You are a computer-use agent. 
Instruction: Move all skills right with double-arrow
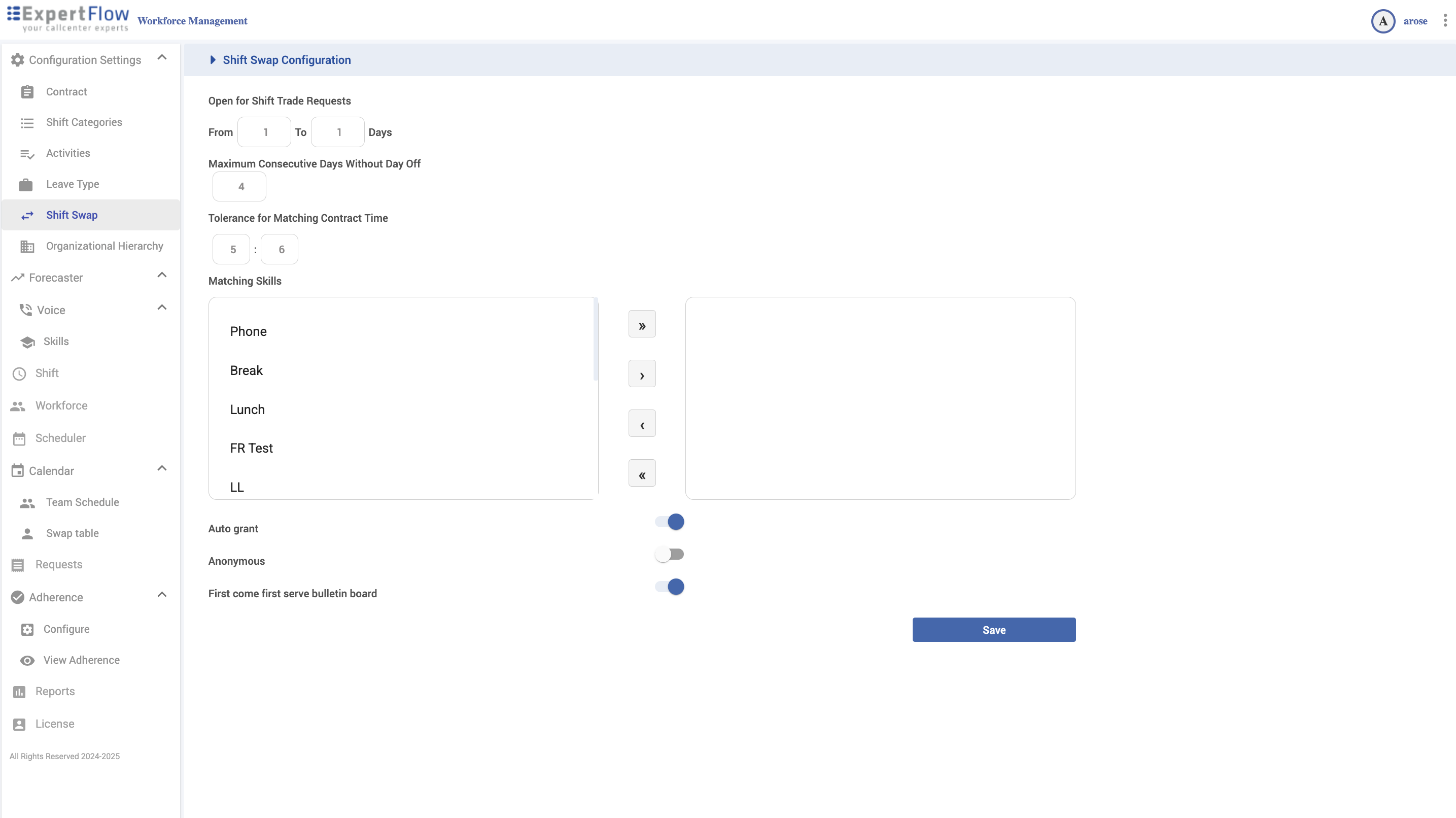[642, 324]
